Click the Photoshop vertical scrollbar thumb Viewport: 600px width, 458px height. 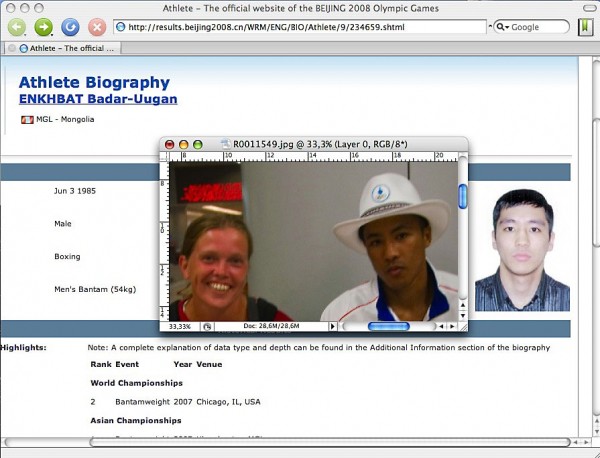[x=463, y=197]
